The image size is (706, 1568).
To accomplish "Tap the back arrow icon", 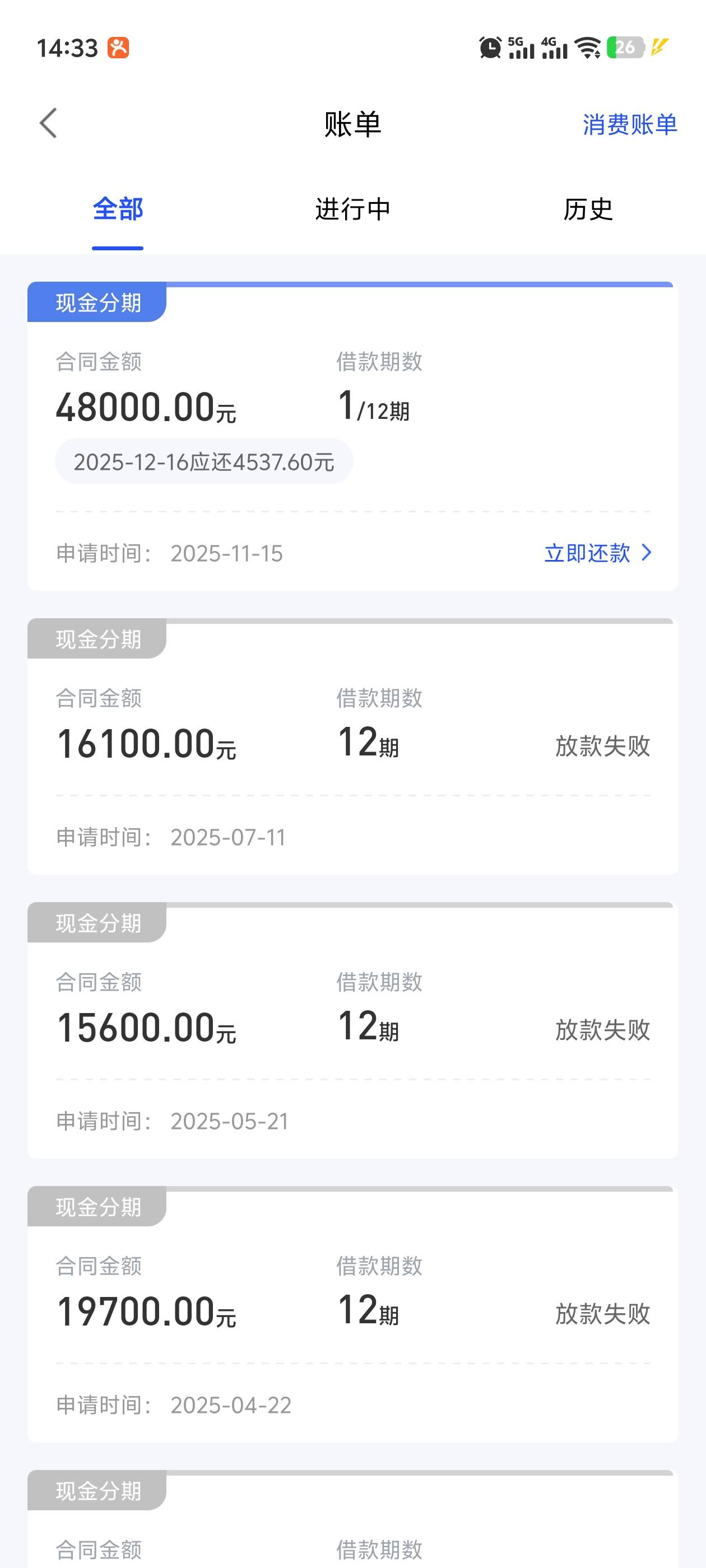I will 49,124.
